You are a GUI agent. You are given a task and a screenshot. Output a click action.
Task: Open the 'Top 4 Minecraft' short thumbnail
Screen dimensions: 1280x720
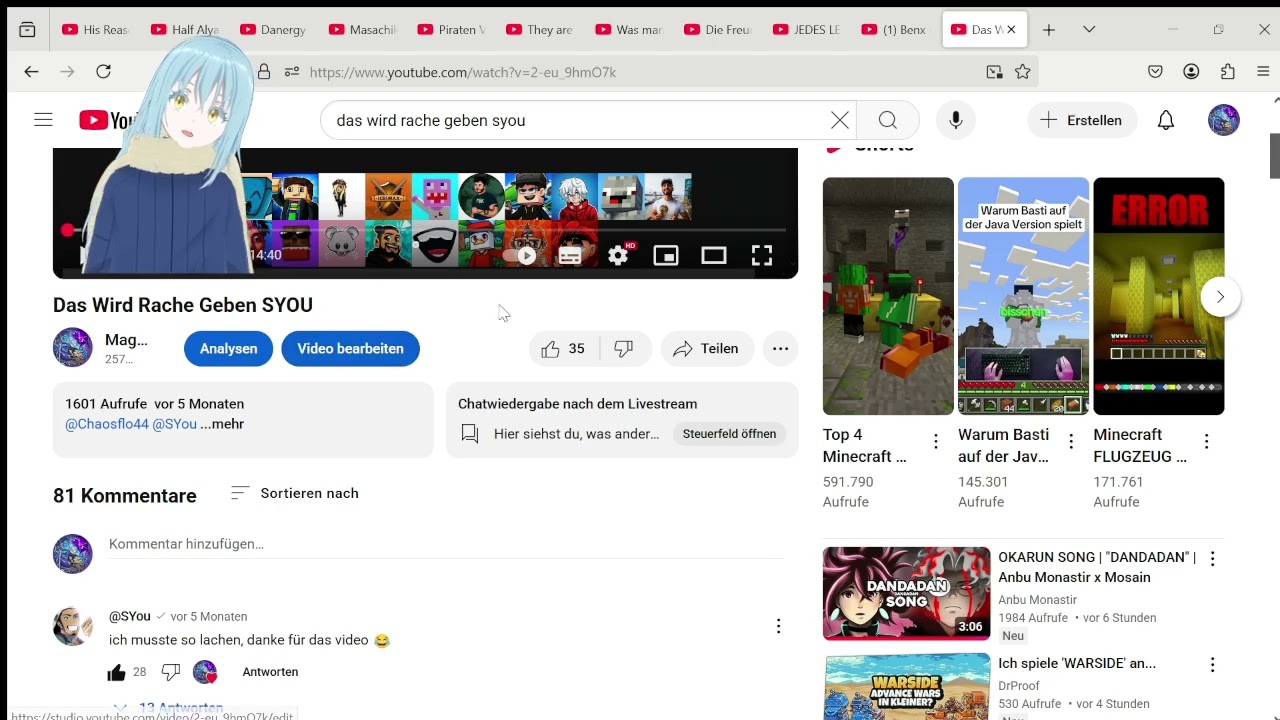888,296
